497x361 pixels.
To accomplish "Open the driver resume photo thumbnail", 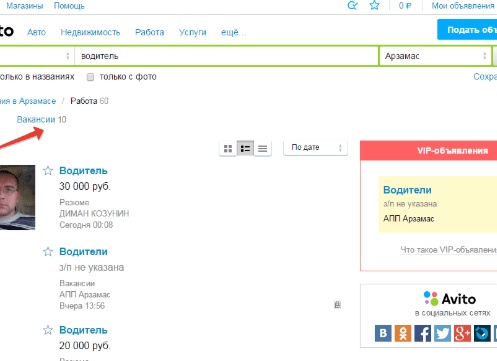I will (x=17, y=197).
